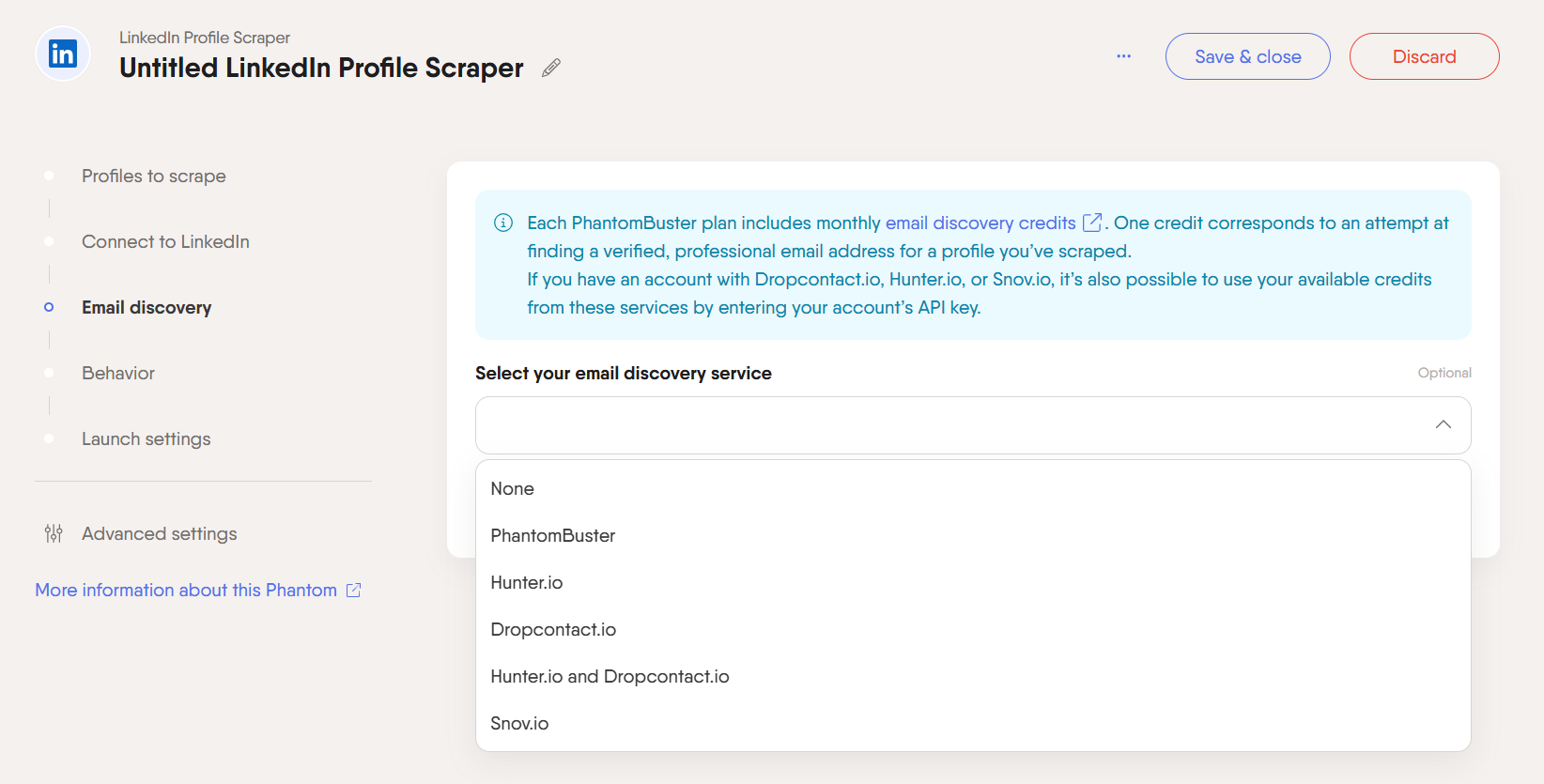The width and height of the screenshot is (1544, 784).
Task: Select the step bullet next to Launch settings
Action: [48, 438]
